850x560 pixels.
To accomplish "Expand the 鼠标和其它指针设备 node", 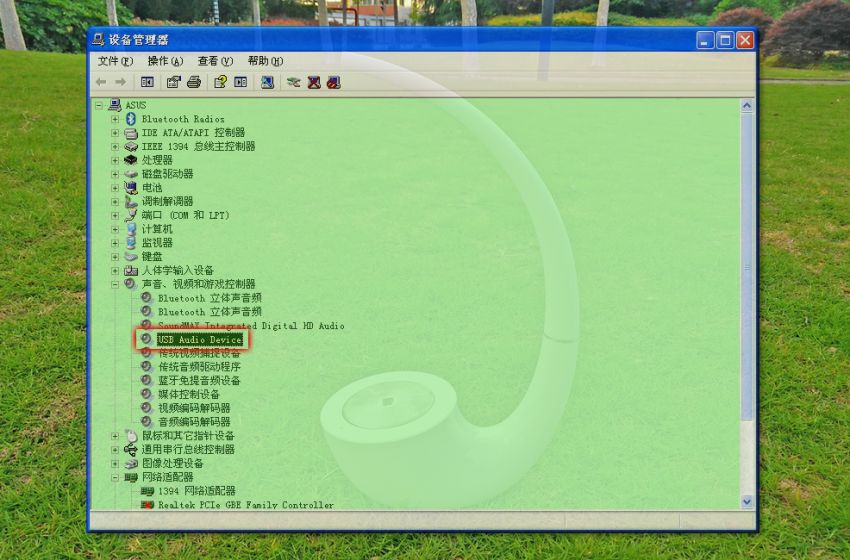I will click(x=115, y=436).
